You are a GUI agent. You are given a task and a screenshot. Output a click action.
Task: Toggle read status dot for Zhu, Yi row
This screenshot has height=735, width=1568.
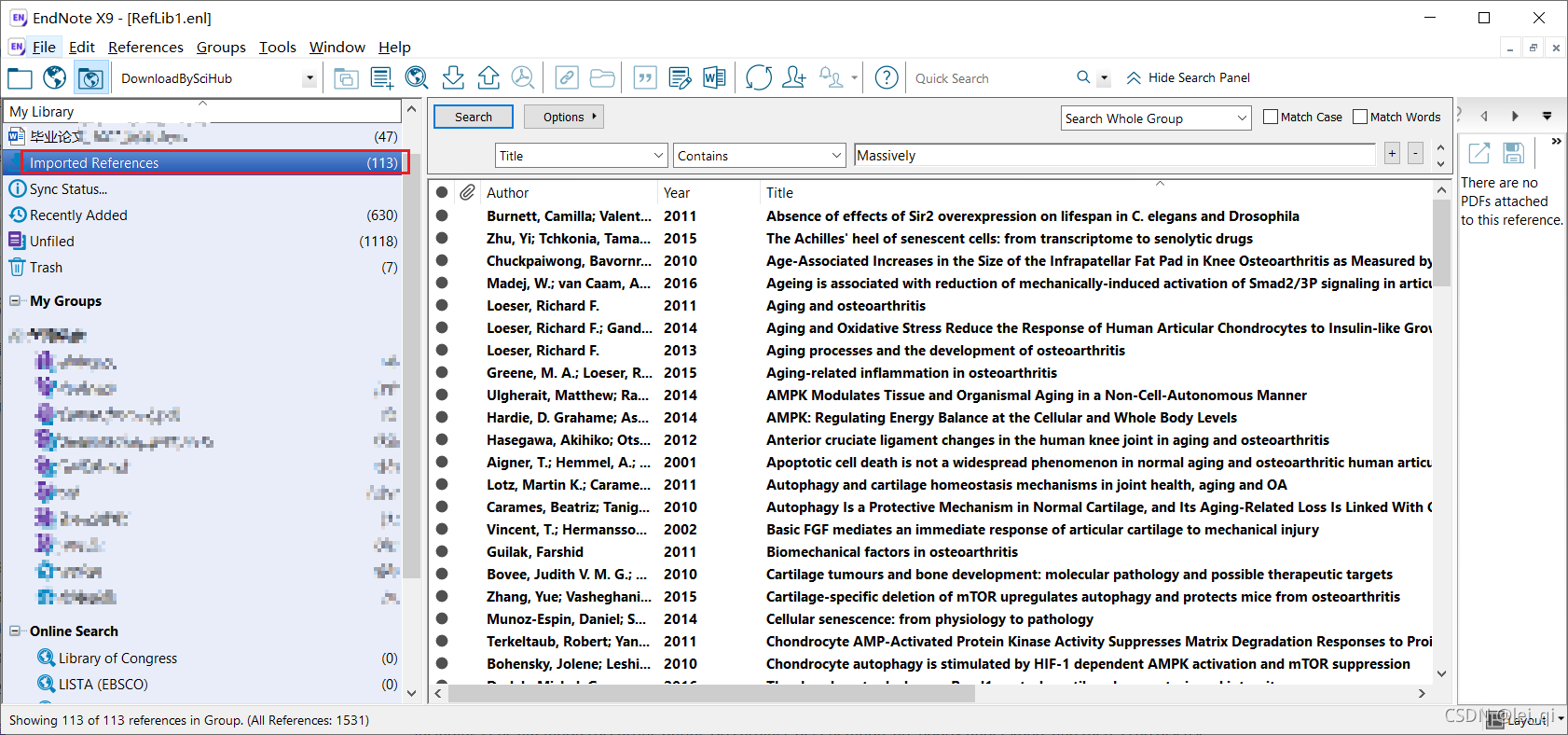[442, 238]
